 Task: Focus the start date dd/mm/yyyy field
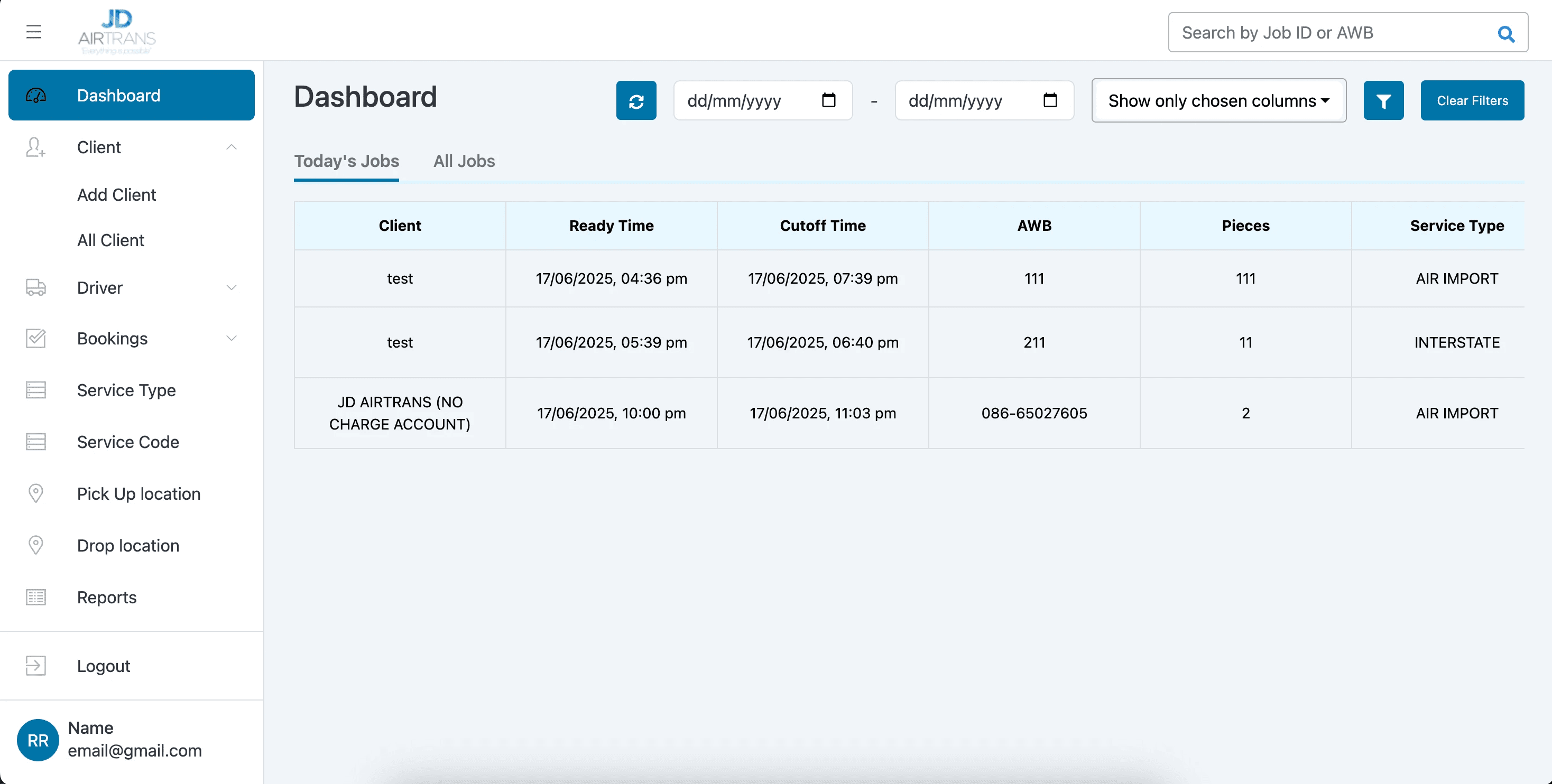pos(763,100)
